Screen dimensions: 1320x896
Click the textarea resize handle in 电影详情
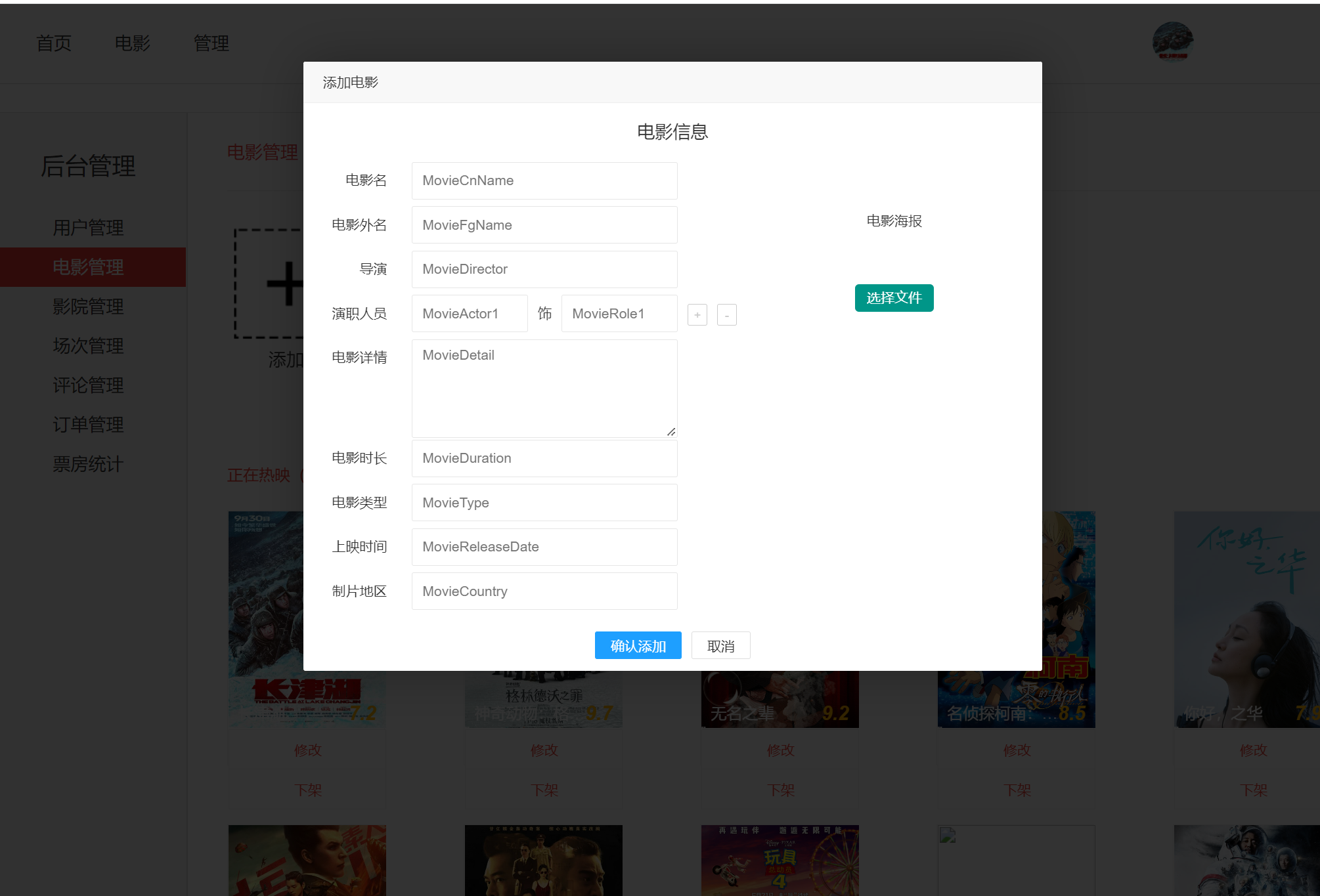pos(671,432)
